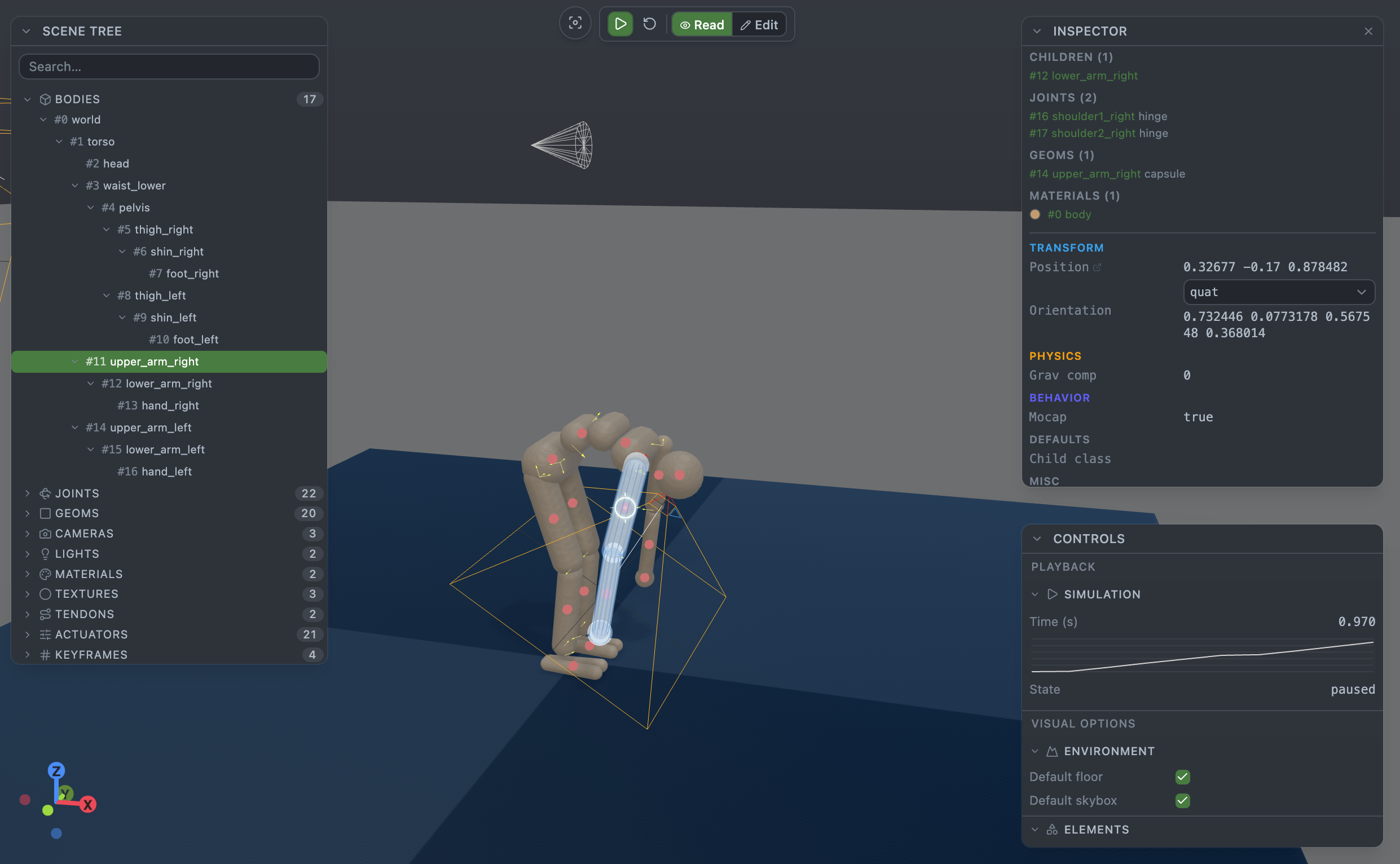1400x864 pixels.
Task: Click the Cameras category camera icon
Action: tap(45, 534)
